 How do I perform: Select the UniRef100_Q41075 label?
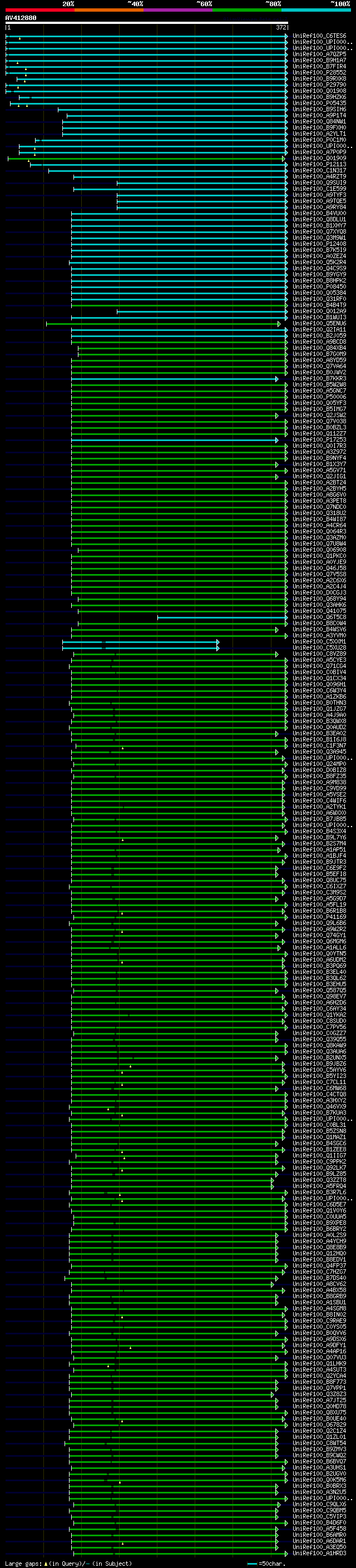(319, 611)
